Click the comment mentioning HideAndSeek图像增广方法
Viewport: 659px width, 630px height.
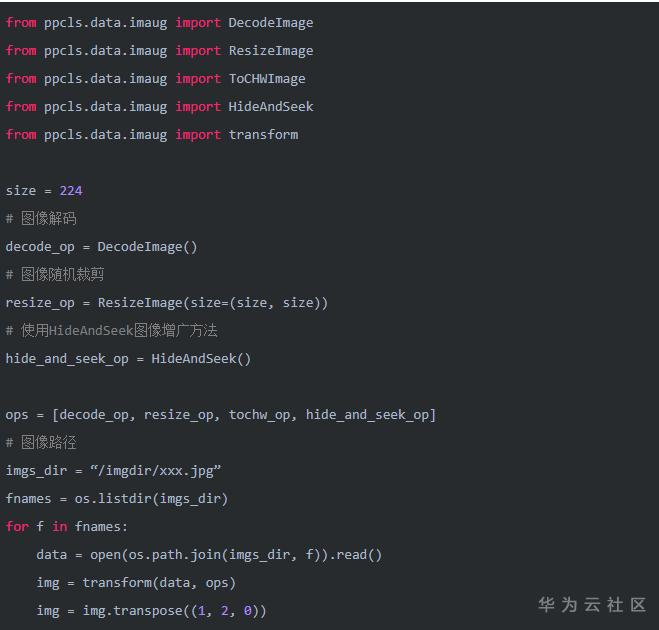click(x=112, y=331)
